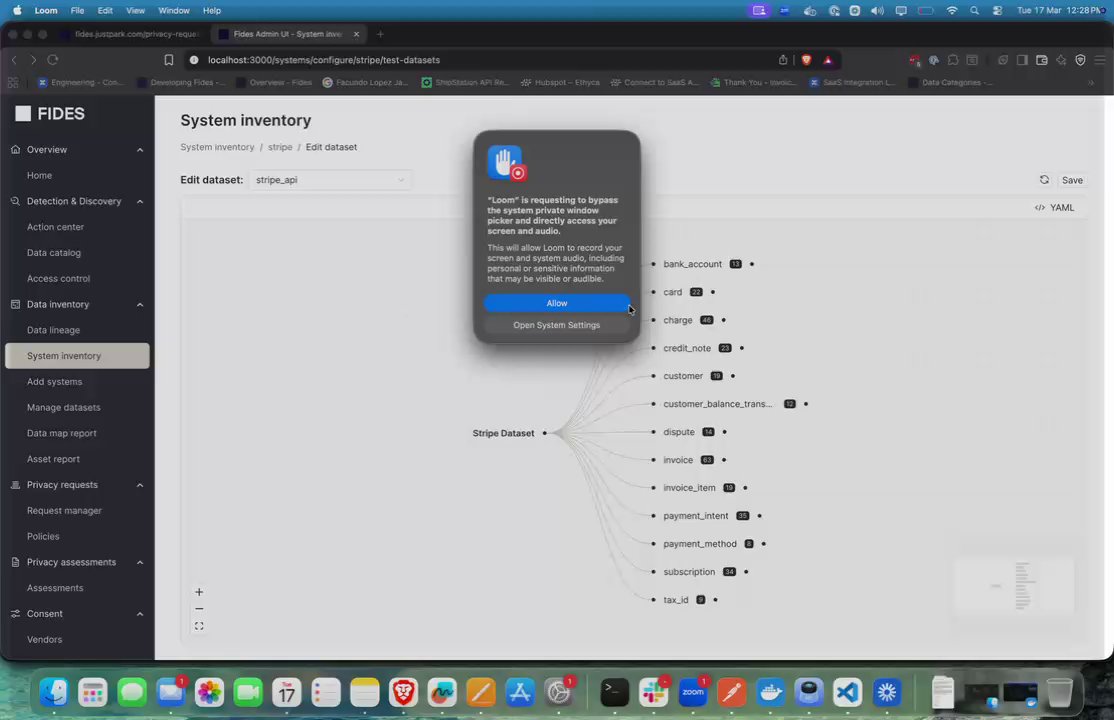Open Manage datasets page
Image resolution: width=1114 pixels, height=720 pixels.
[x=63, y=407]
